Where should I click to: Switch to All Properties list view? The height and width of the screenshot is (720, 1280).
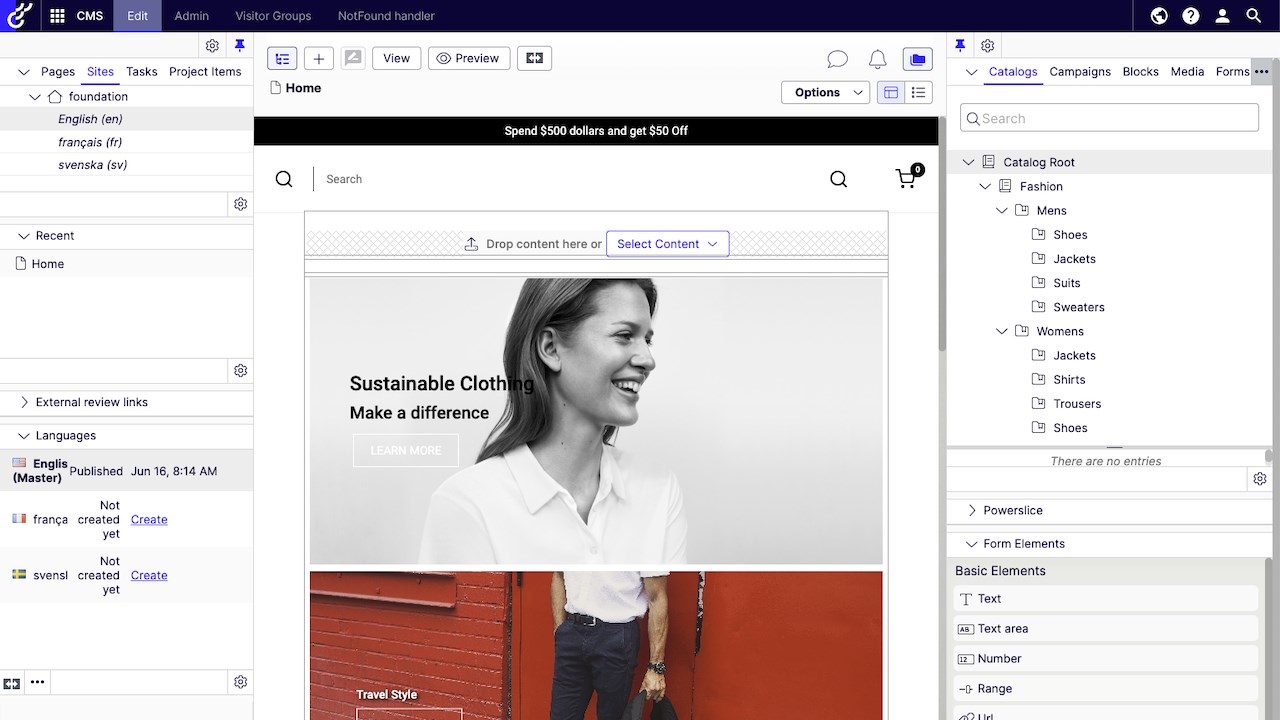[x=918, y=93]
